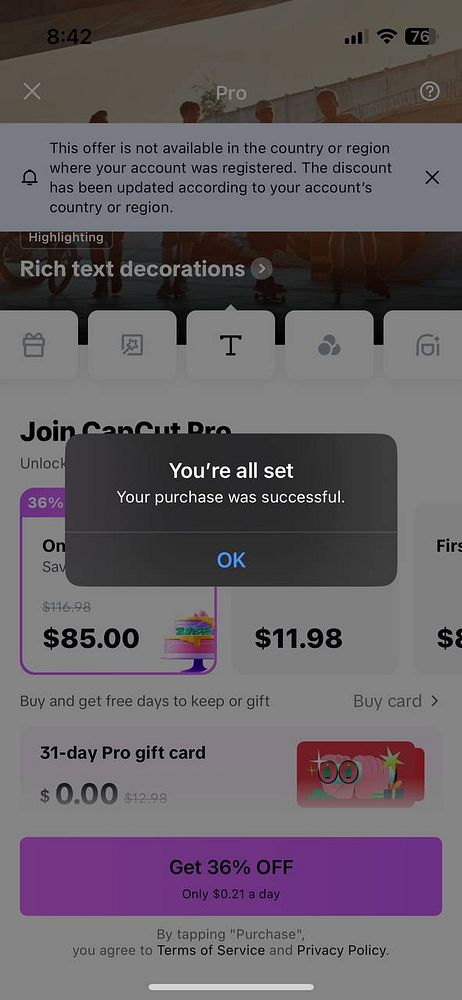Tap OK on purchase success dialog

pos(231,560)
